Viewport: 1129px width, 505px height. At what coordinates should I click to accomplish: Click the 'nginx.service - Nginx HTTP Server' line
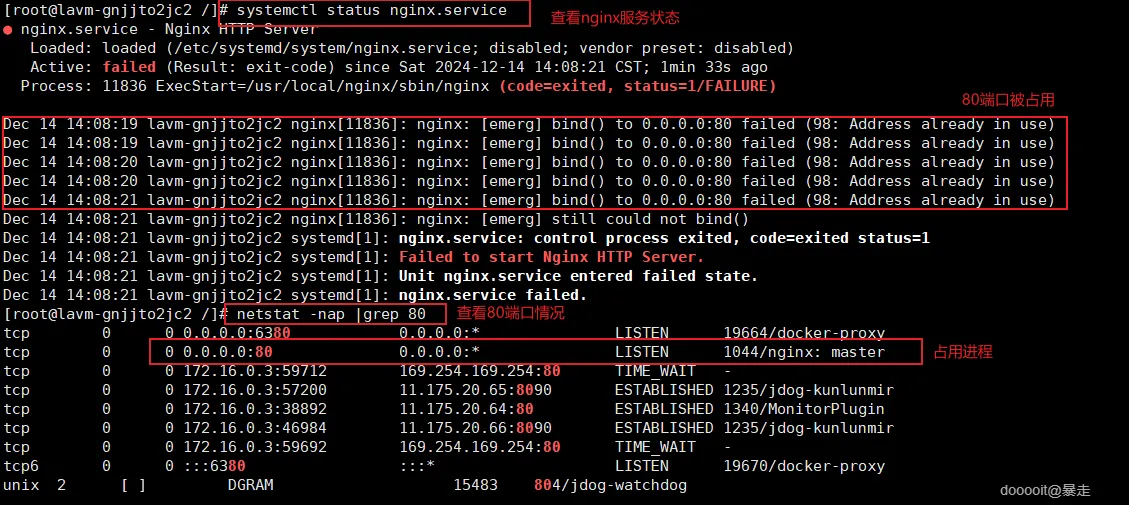(x=169, y=30)
